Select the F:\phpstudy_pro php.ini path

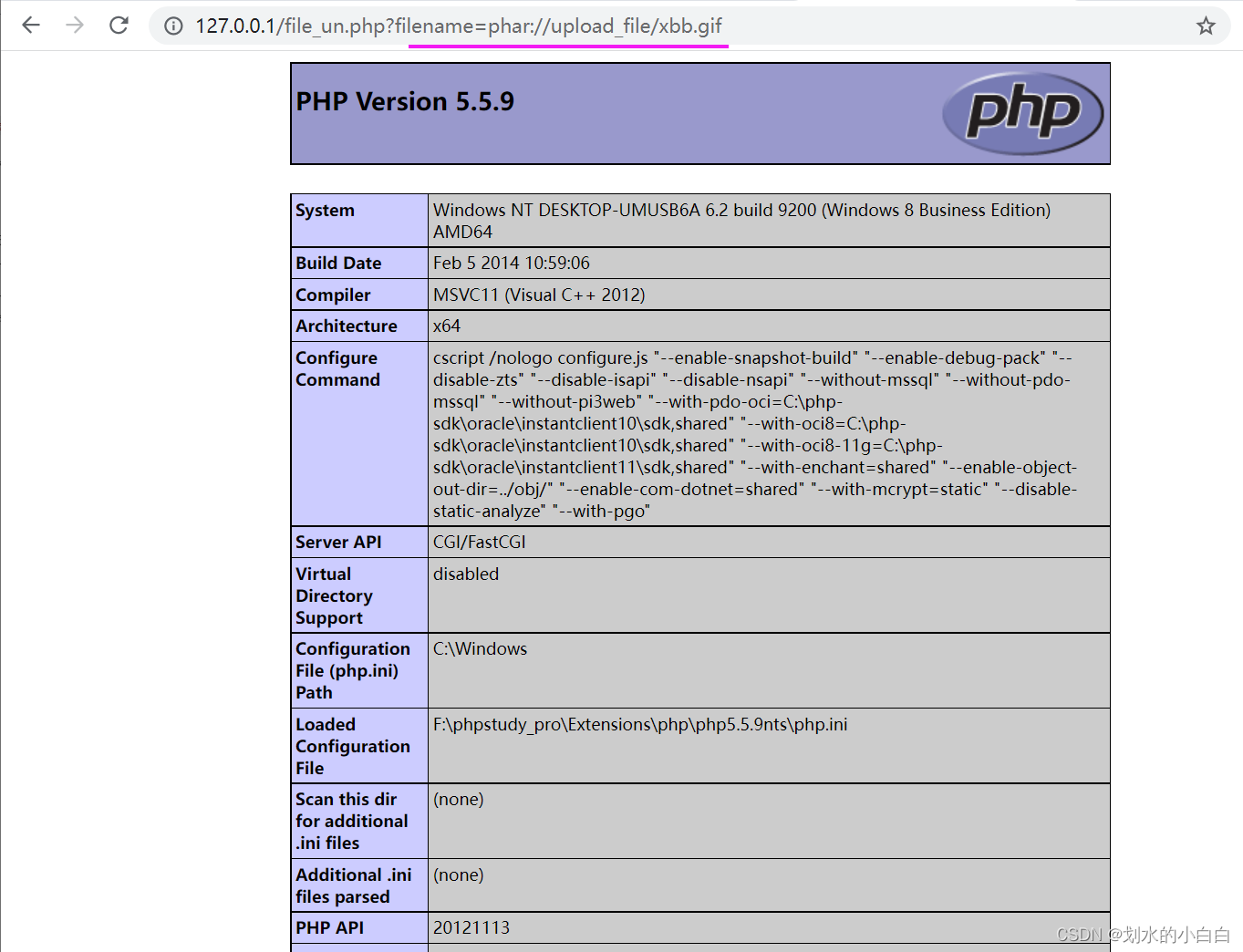coord(640,725)
